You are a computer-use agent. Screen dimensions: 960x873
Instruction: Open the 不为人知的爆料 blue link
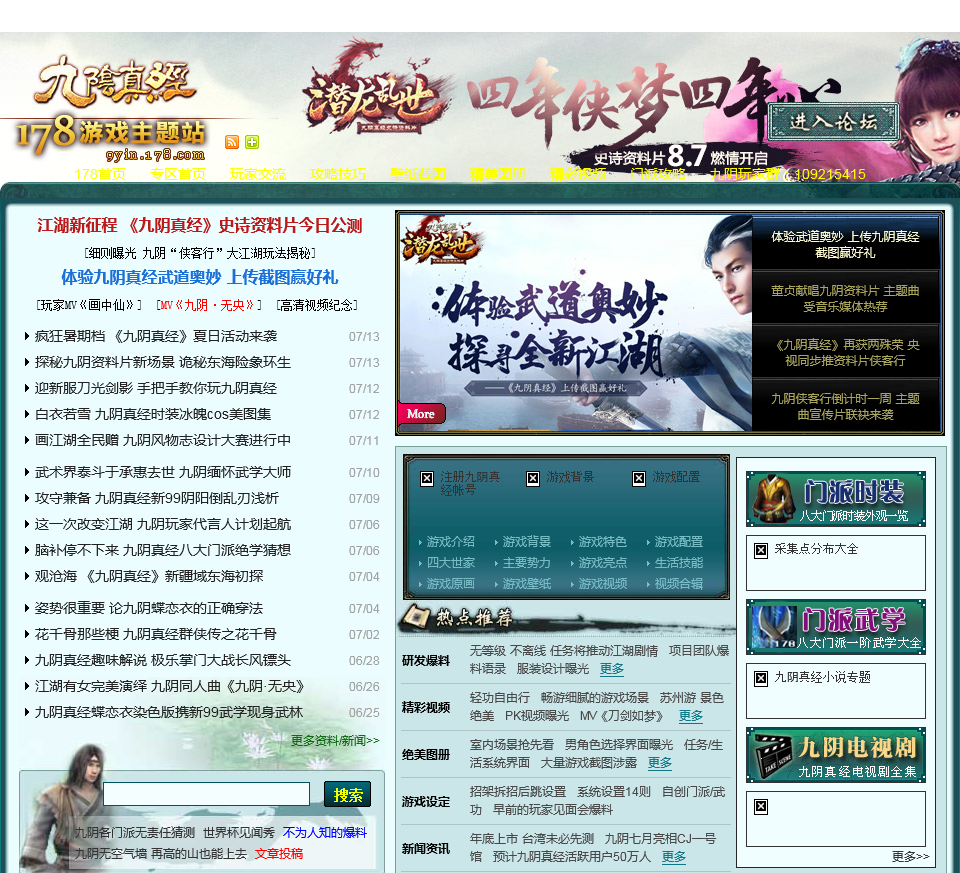[x=324, y=833]
